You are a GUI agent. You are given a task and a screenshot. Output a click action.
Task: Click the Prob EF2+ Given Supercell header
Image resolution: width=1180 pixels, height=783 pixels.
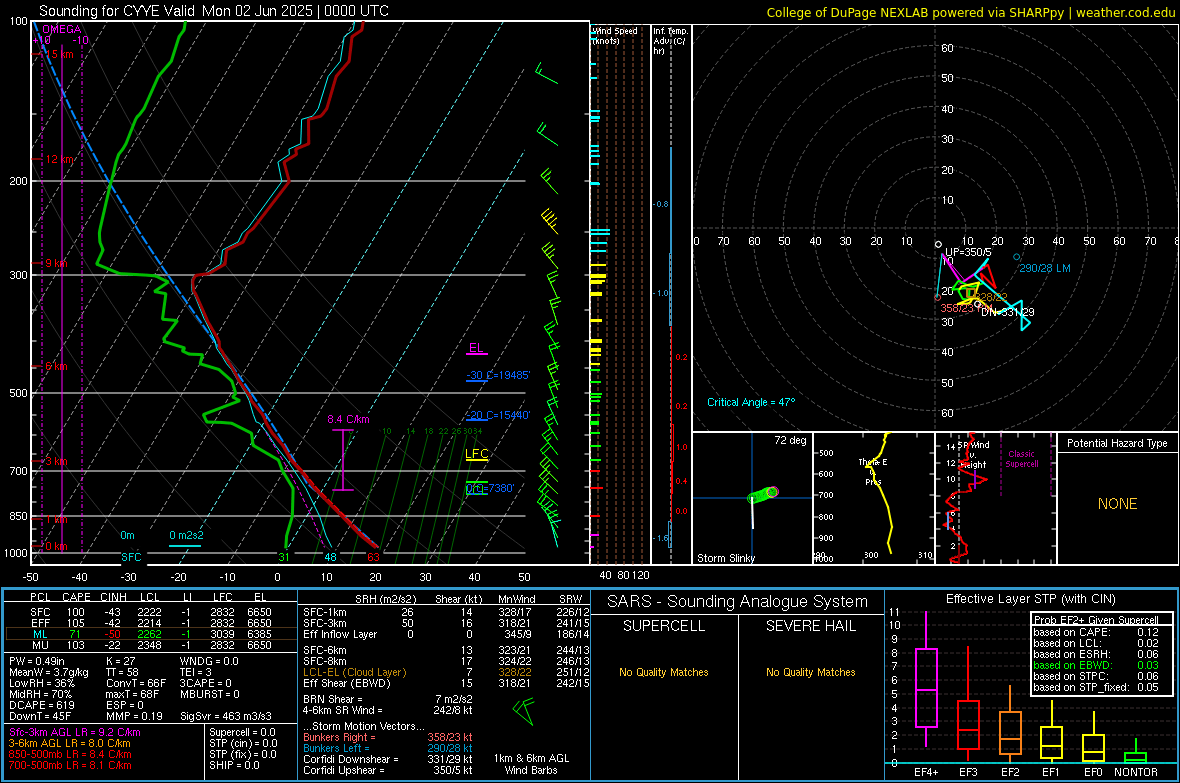pyautogui.click(x=1096, y=620)
